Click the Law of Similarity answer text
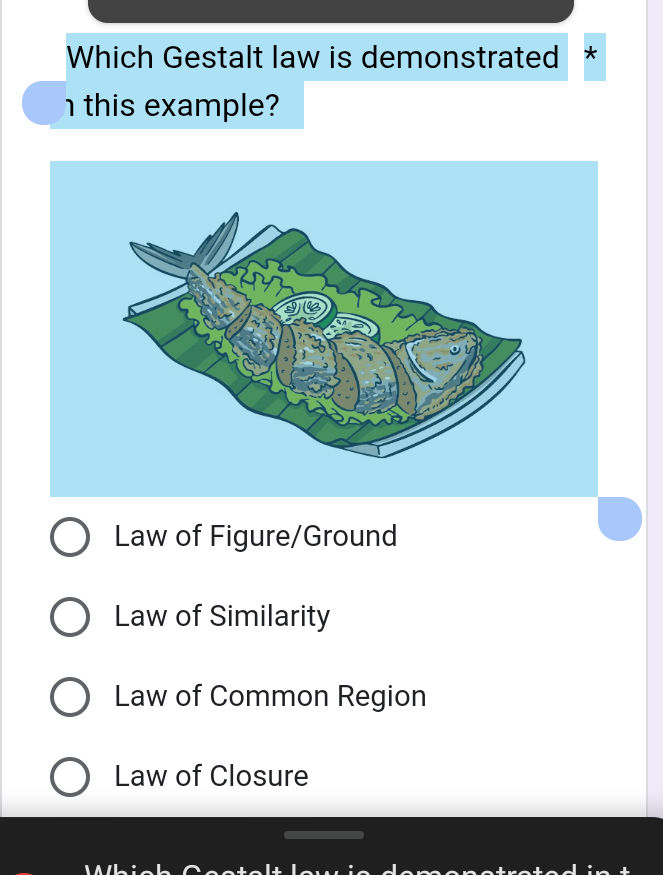 coord(222,617)
